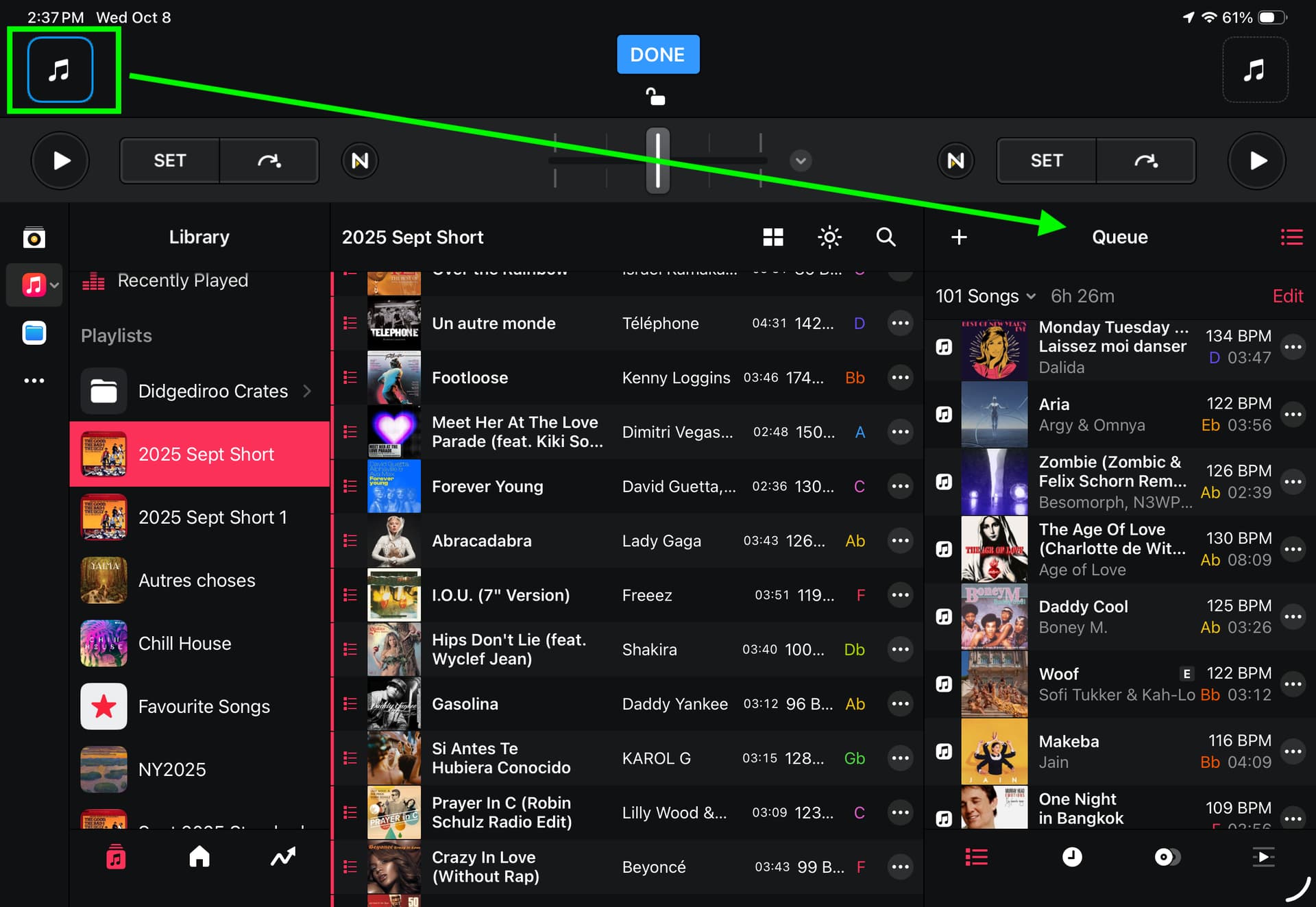Toggle the Automix switch in queue footer
Image resolution: width=1316 pixels, height=907 pixels.
coord(1167,857)
